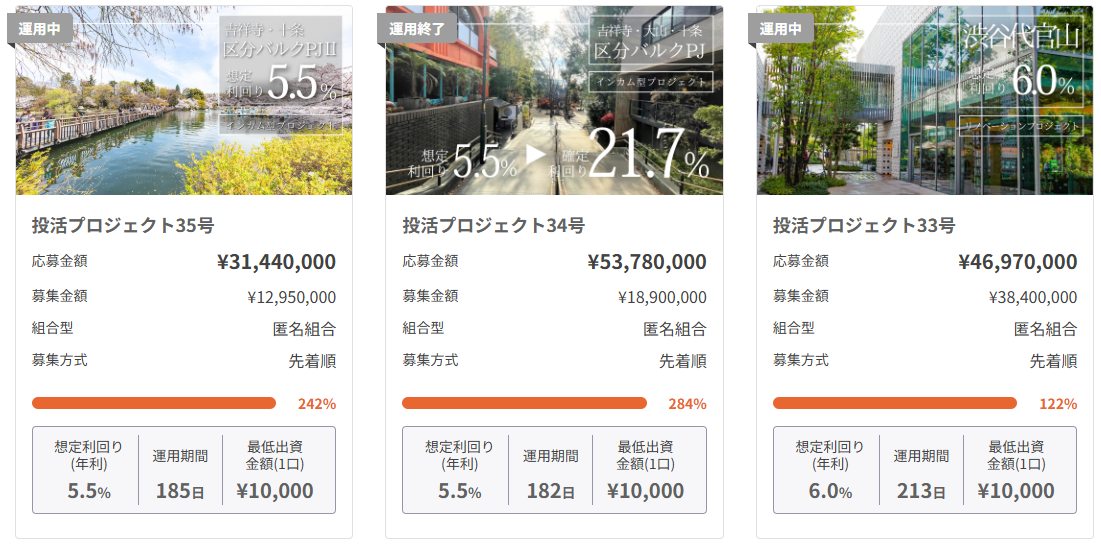Click the 185日 operation period box

pyautogui.click(x=180, y=472)
